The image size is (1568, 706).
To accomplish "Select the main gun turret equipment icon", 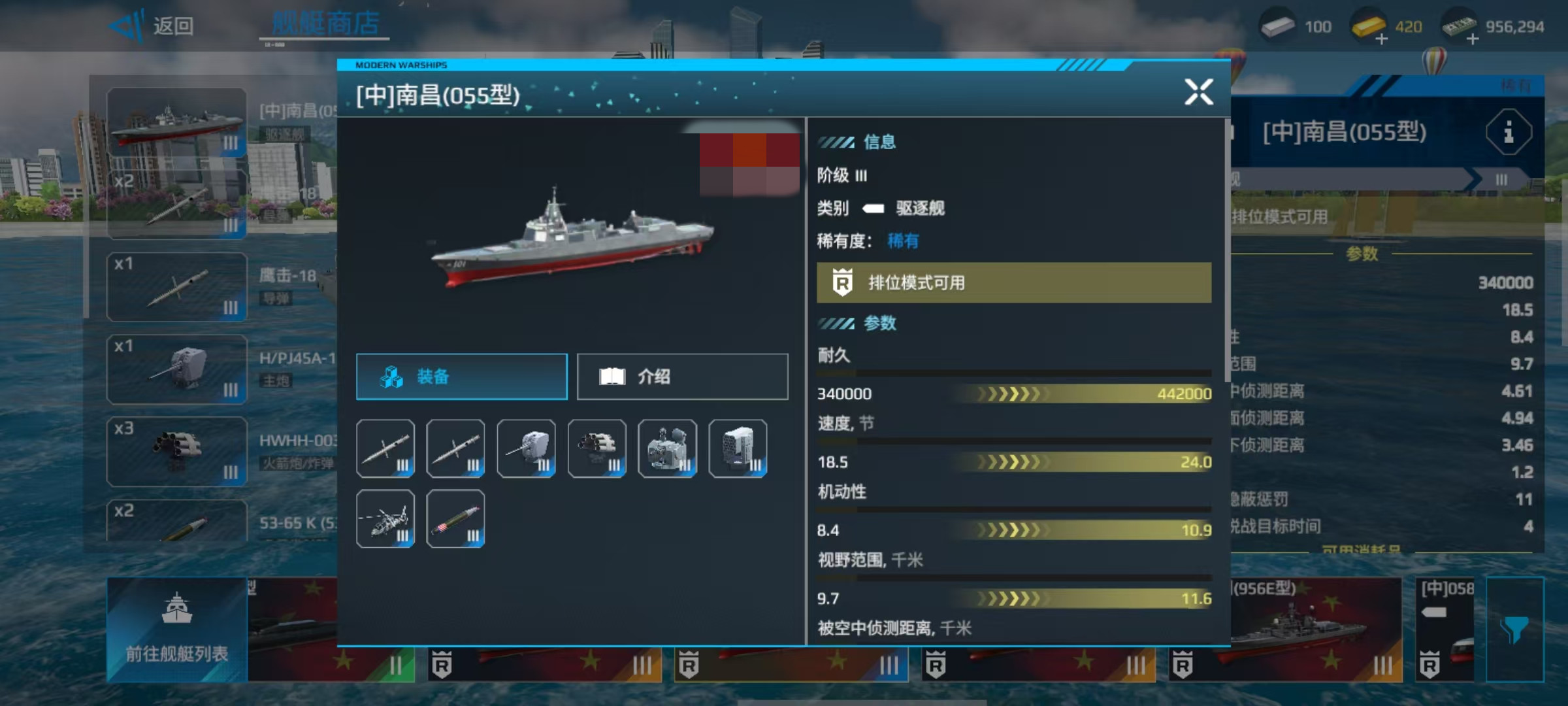I will point(527,448).
